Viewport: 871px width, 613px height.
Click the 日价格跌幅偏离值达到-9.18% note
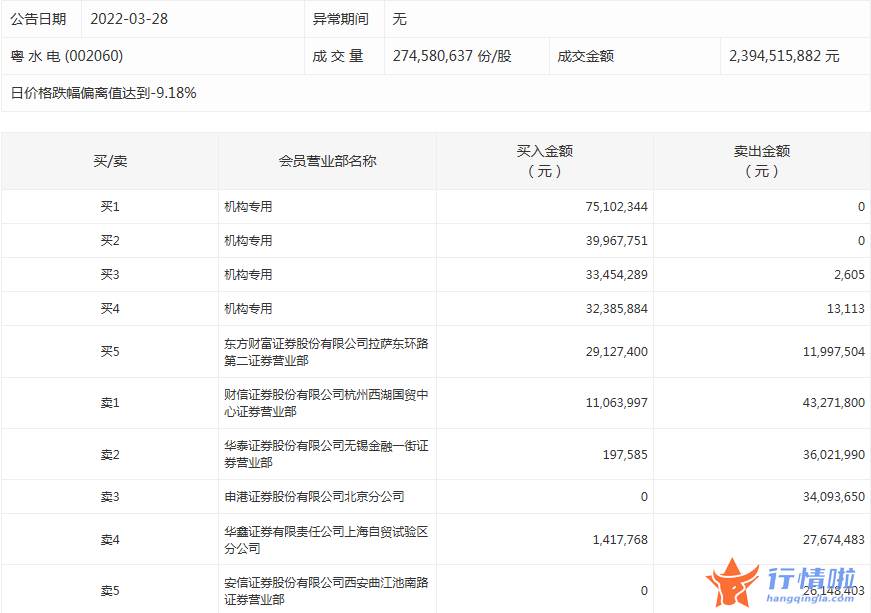click(x=103, y=93)
